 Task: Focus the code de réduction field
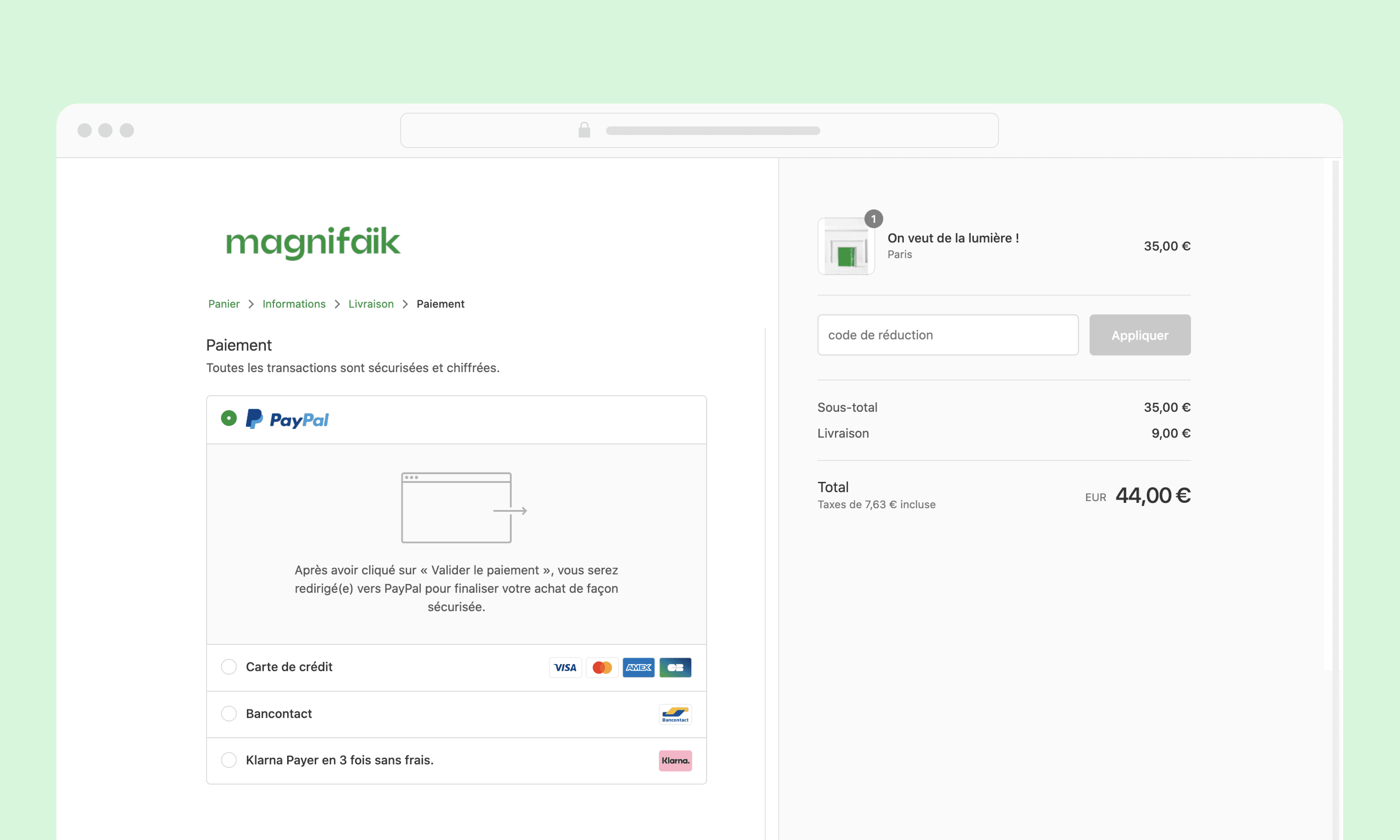point(947,335)
